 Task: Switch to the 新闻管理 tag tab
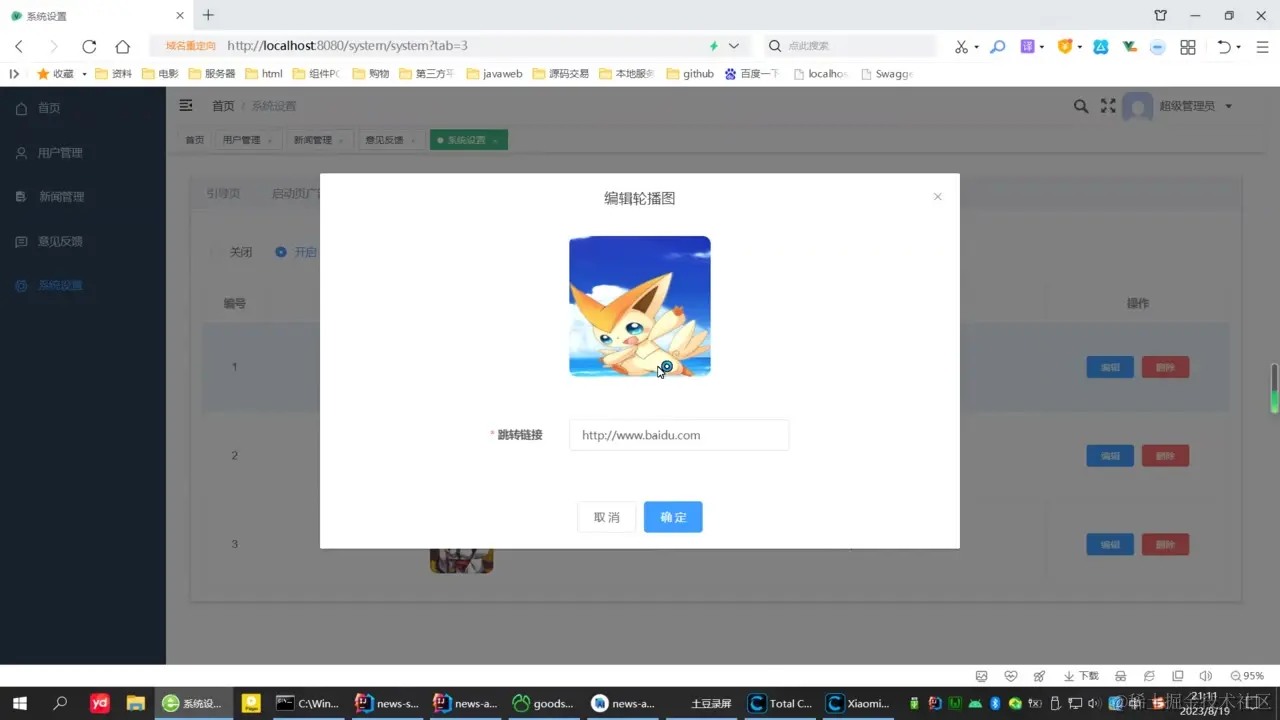point(319,140)
